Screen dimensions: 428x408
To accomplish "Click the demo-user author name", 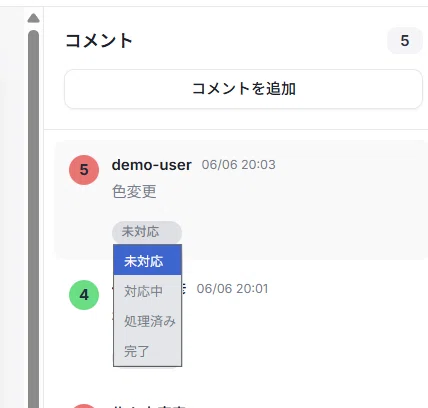I will click(152, 165).
